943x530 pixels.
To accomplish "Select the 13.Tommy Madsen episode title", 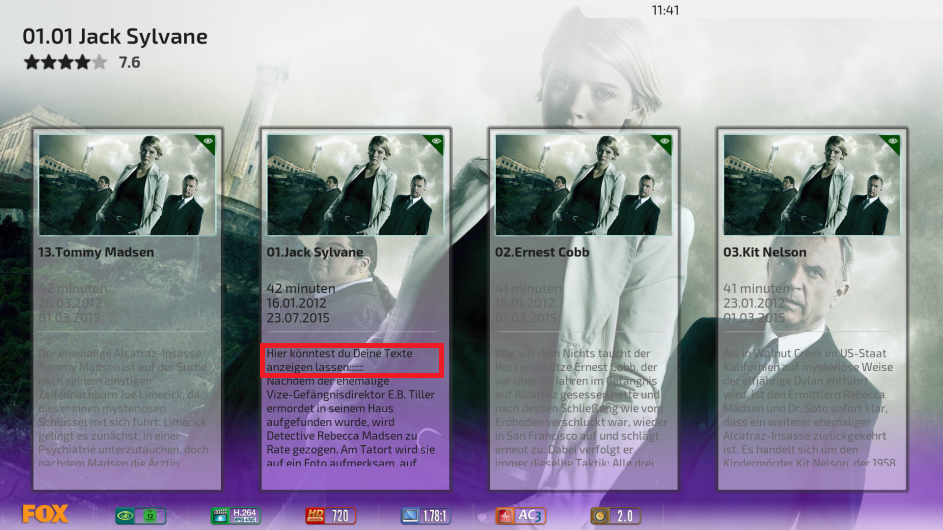I will 96,252.
